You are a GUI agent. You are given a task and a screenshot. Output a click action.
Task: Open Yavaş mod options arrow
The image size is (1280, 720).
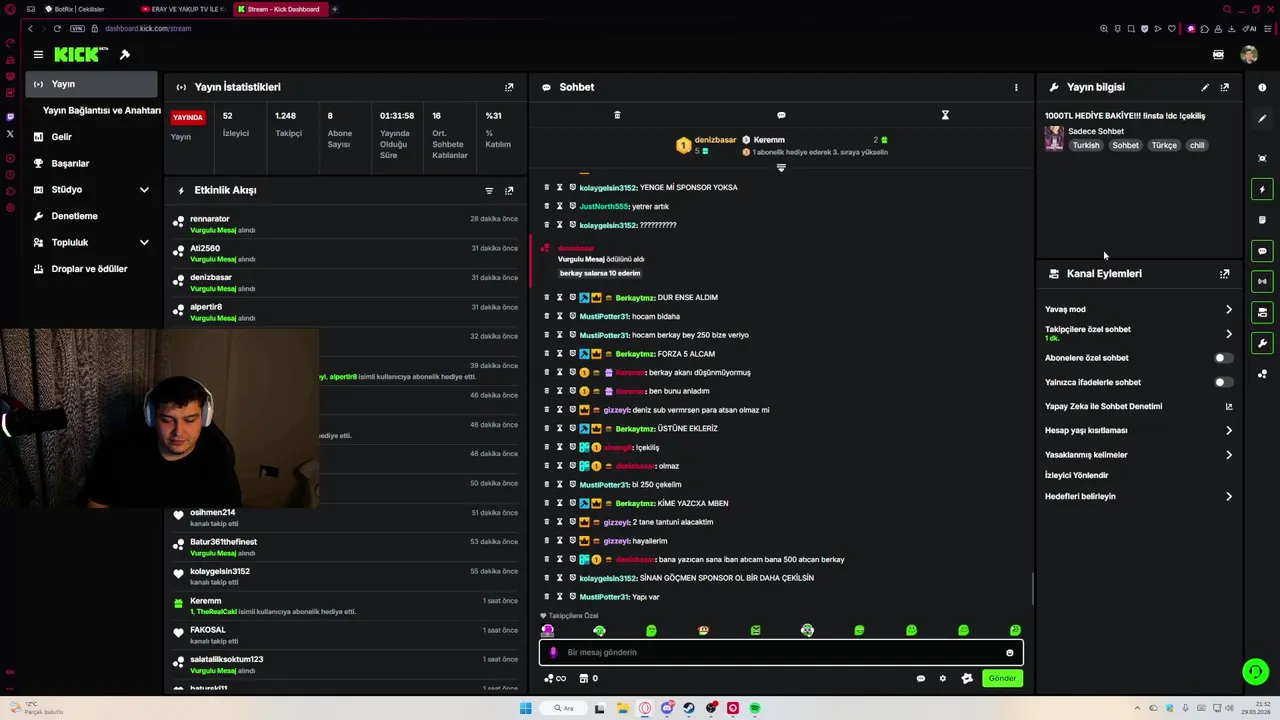(x=1229, y=310)
